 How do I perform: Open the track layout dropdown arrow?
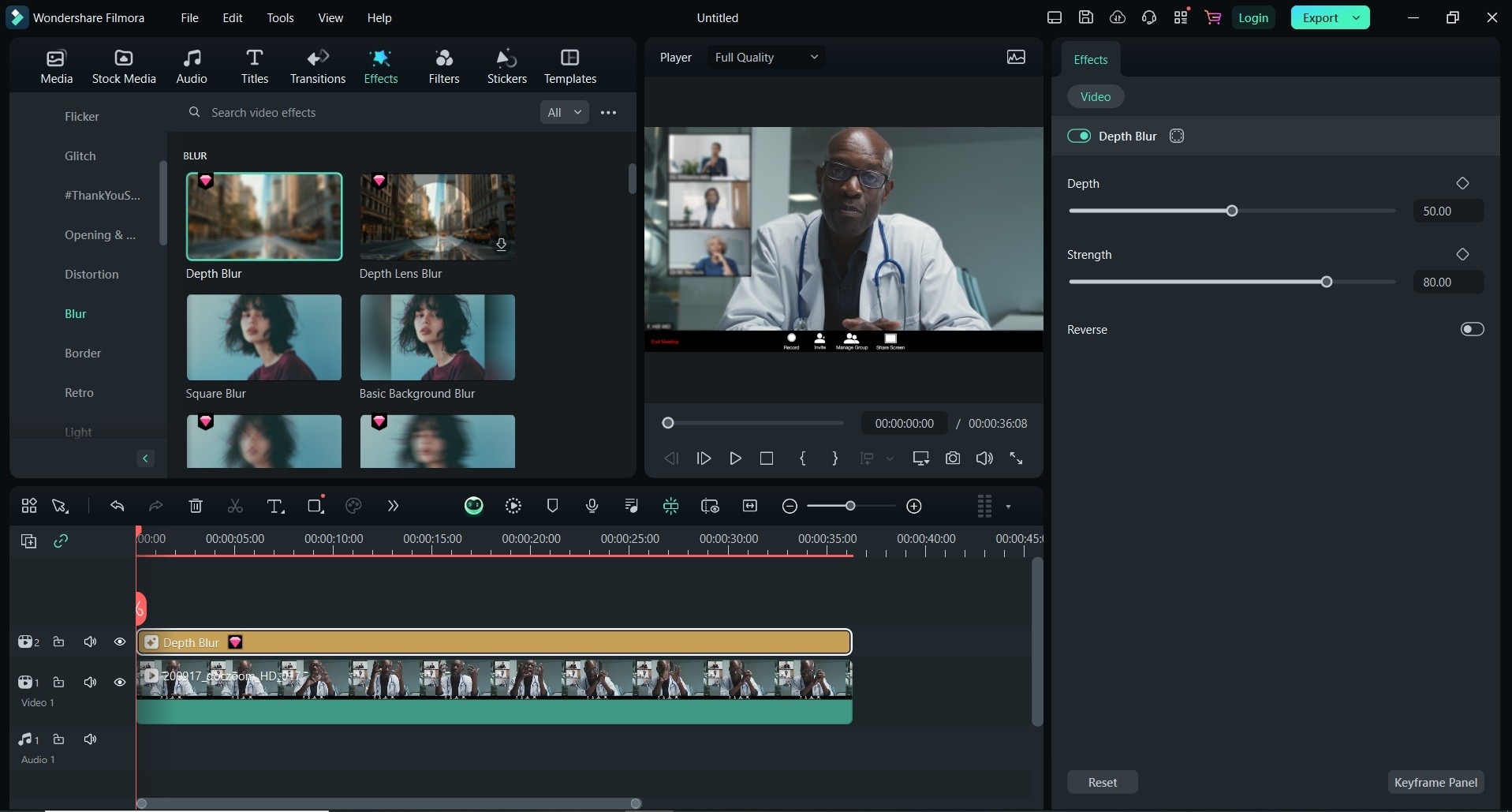[x=1008, y=507]
